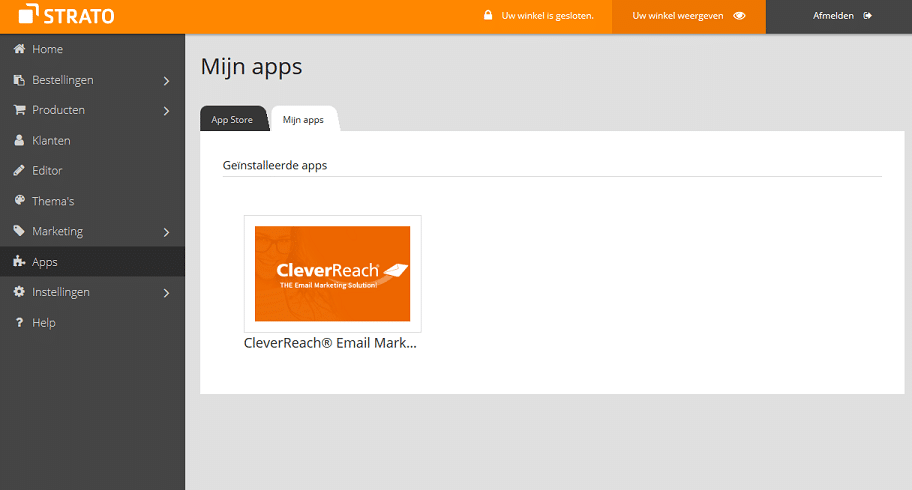
Task: Click the Klanten person icon
Action: coord(19,140)
